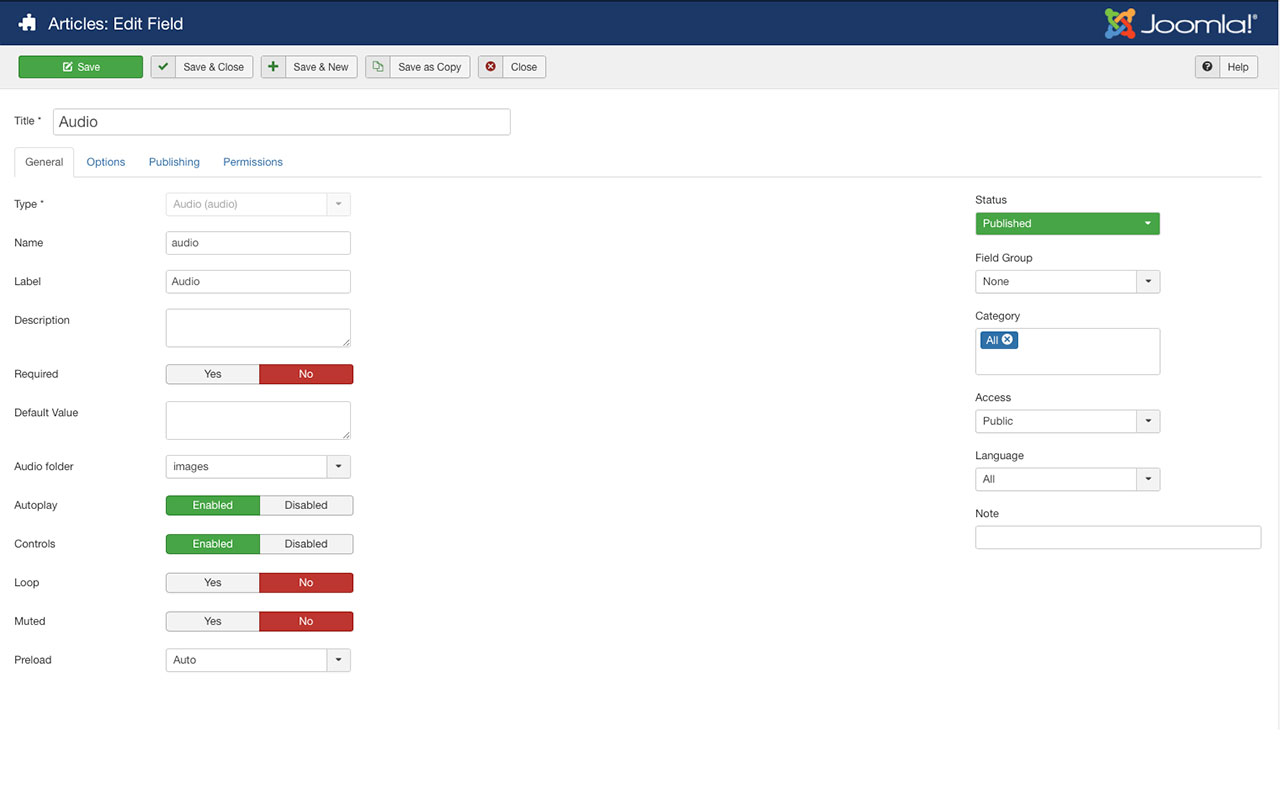Click the Close button label

point(524,67)
